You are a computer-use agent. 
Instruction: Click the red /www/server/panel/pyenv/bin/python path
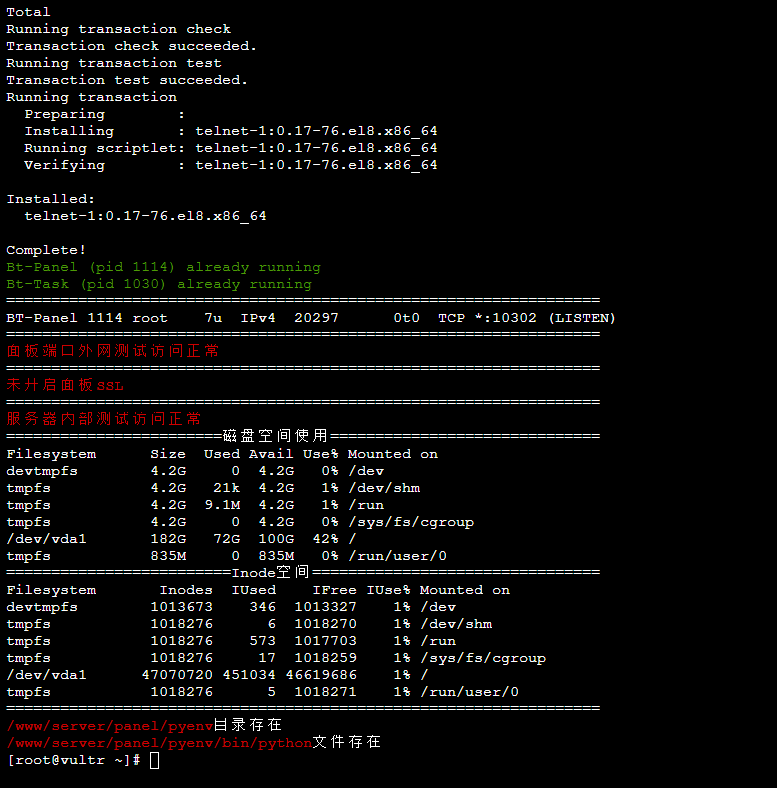pos(160,743)
